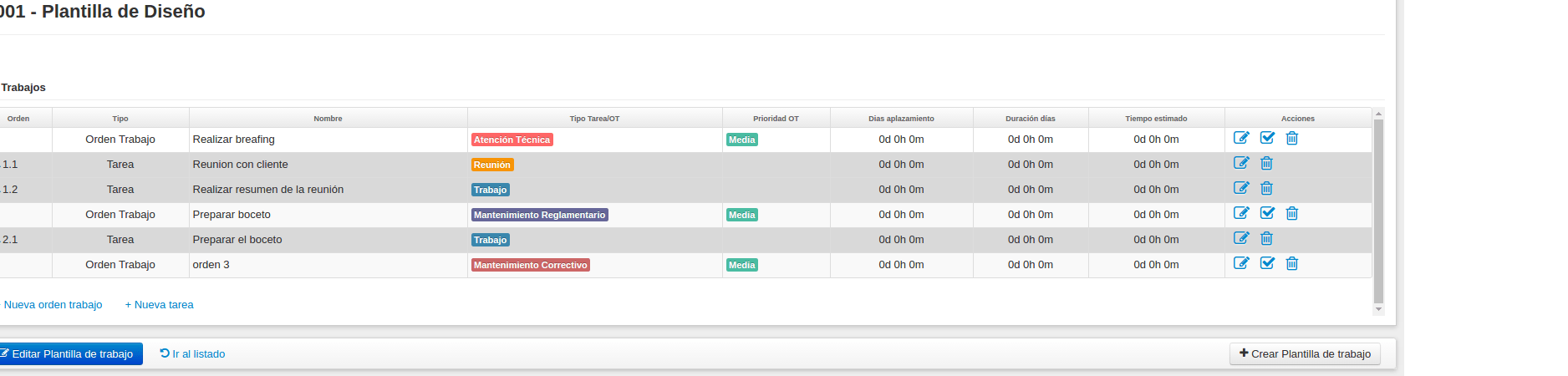Delete the 'Realizar breafing' work order
The height and width of the screenshot is (376, 1568).
coord(1291,138)
